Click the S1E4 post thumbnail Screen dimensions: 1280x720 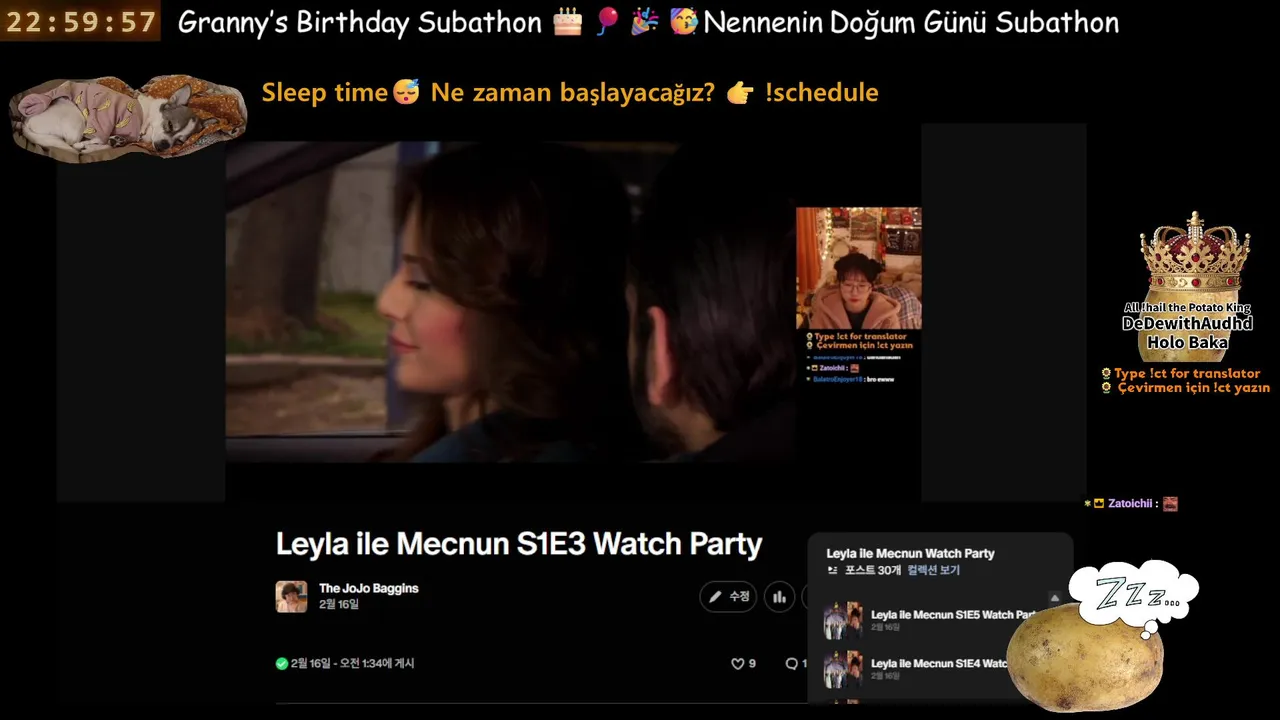coord(843,668)
